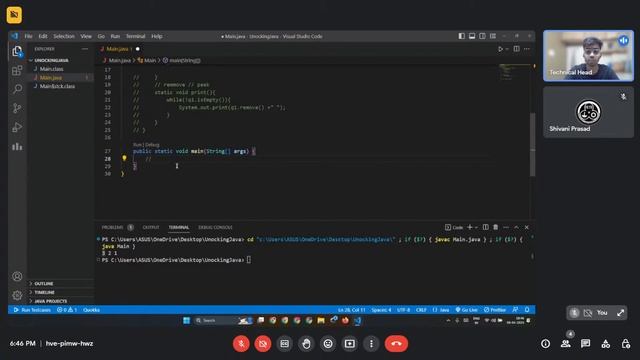The height and width of the screenshot is (360, 640).
Task: Open Main.class in Explorer
Action: pyautogui.click(x=51, y=69)
